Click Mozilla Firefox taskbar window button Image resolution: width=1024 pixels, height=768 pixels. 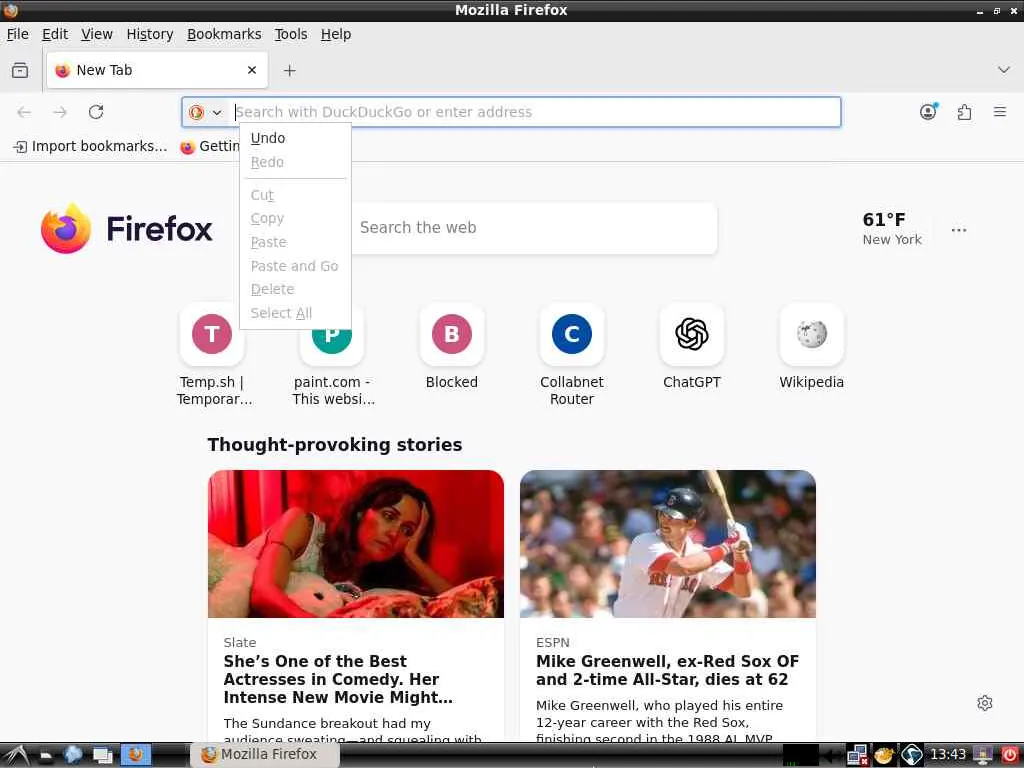[265, 754]
